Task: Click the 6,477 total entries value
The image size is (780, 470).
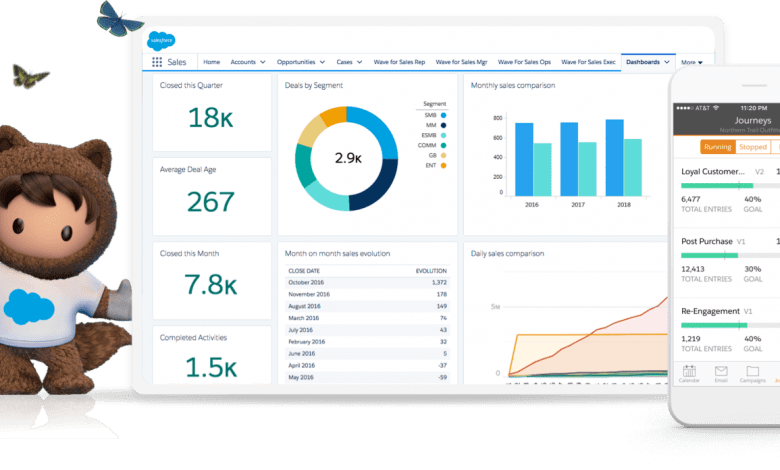Action: coord(690,199)
